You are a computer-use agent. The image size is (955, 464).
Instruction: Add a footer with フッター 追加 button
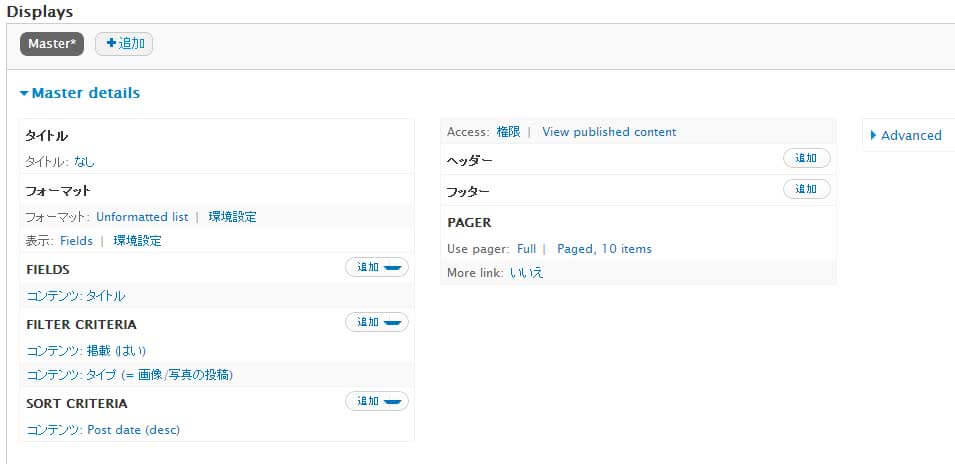pyautogui.click(x=806, y=189)
